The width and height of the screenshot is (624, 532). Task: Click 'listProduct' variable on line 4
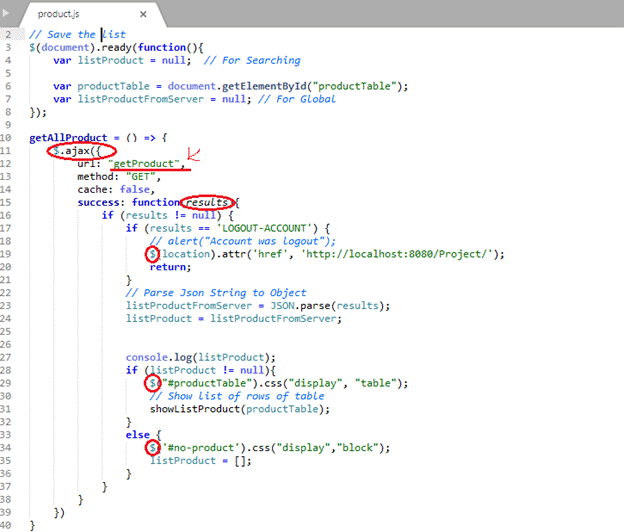click(111, 60)
